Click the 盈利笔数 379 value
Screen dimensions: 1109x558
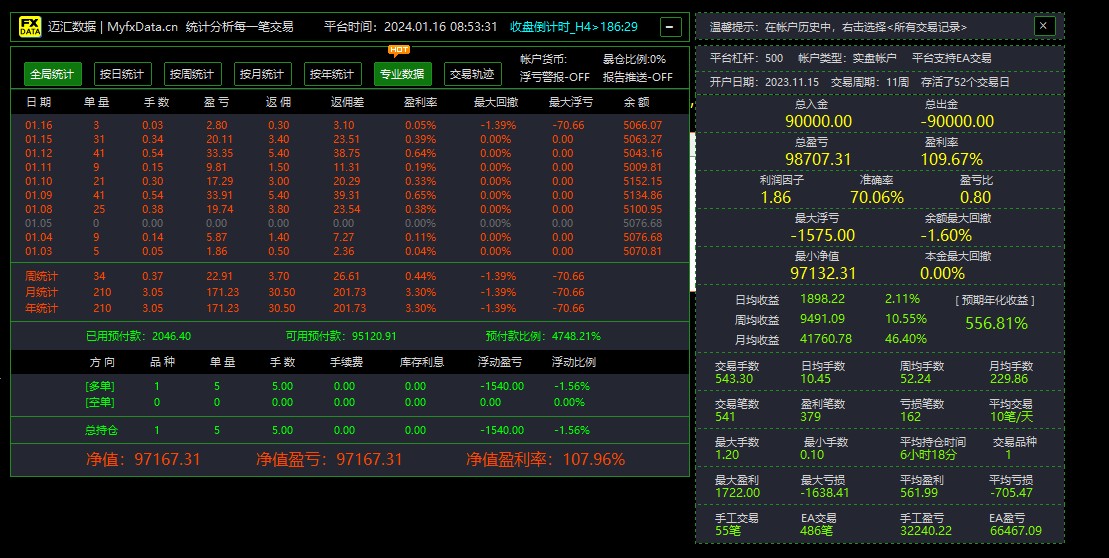811,417
